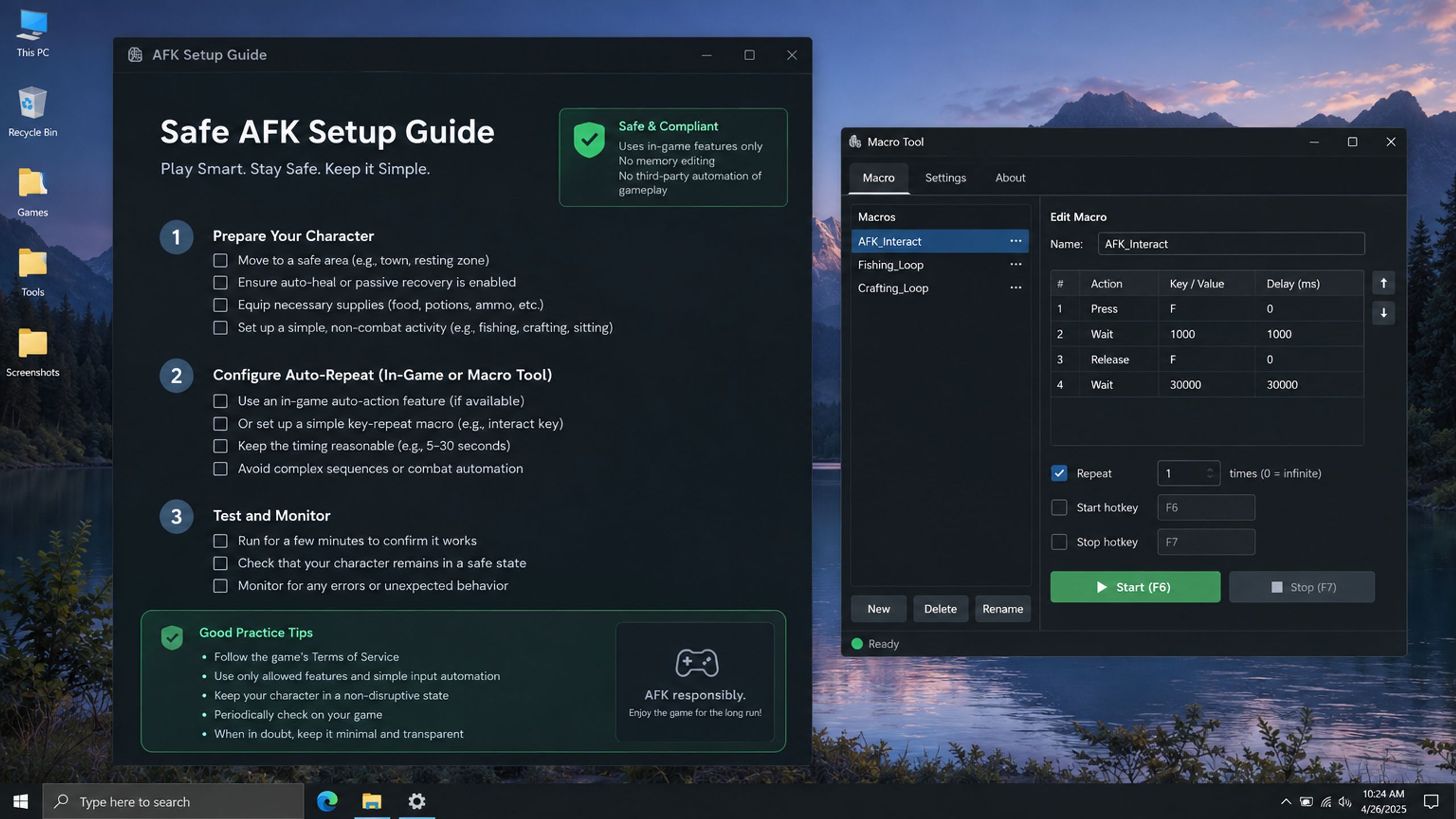The height and width of the screenshot is (819, 1456).
Task: Select the Fishing_Loop macro
Action: click(940, 264)
